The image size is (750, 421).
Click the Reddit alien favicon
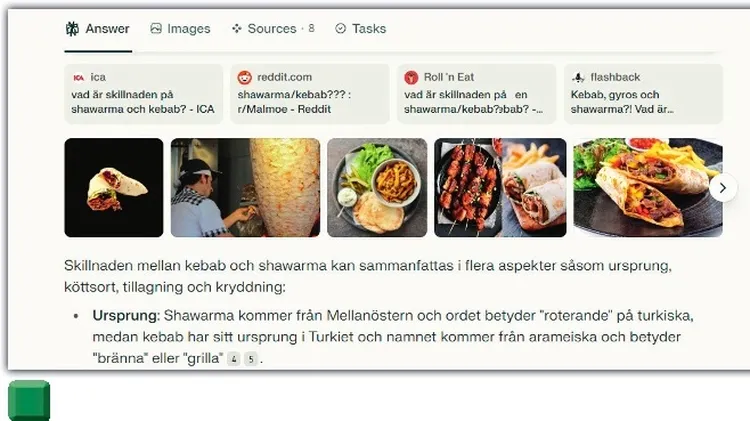(x=244, y=77)
